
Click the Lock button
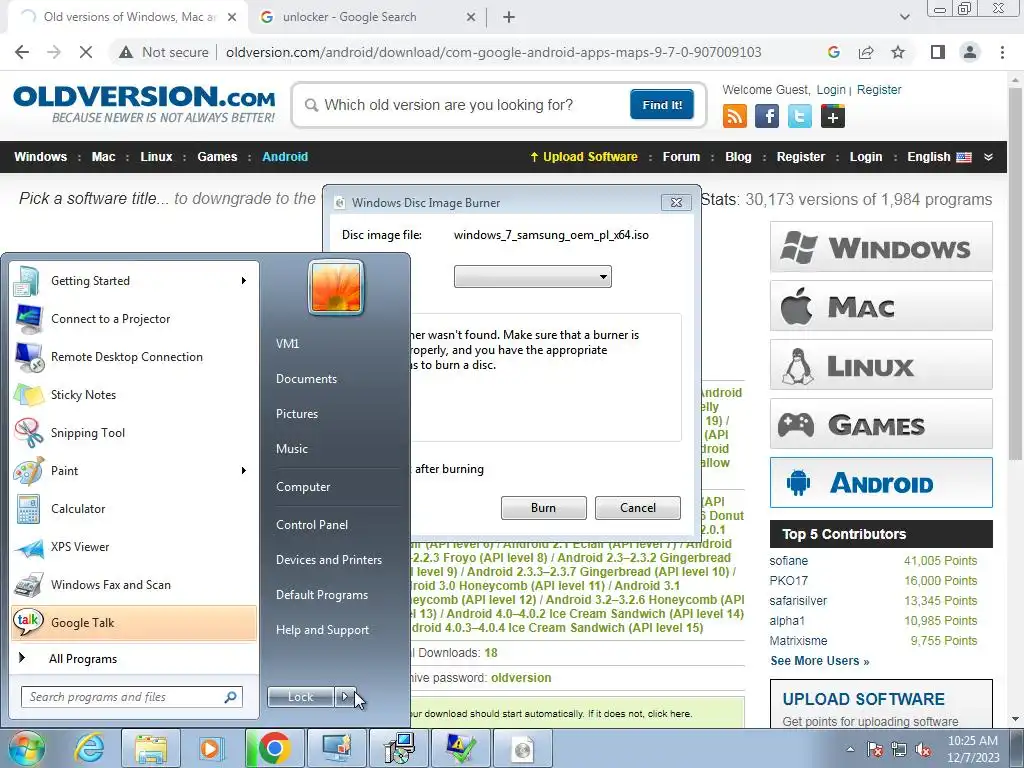click(x=300, y=697)
